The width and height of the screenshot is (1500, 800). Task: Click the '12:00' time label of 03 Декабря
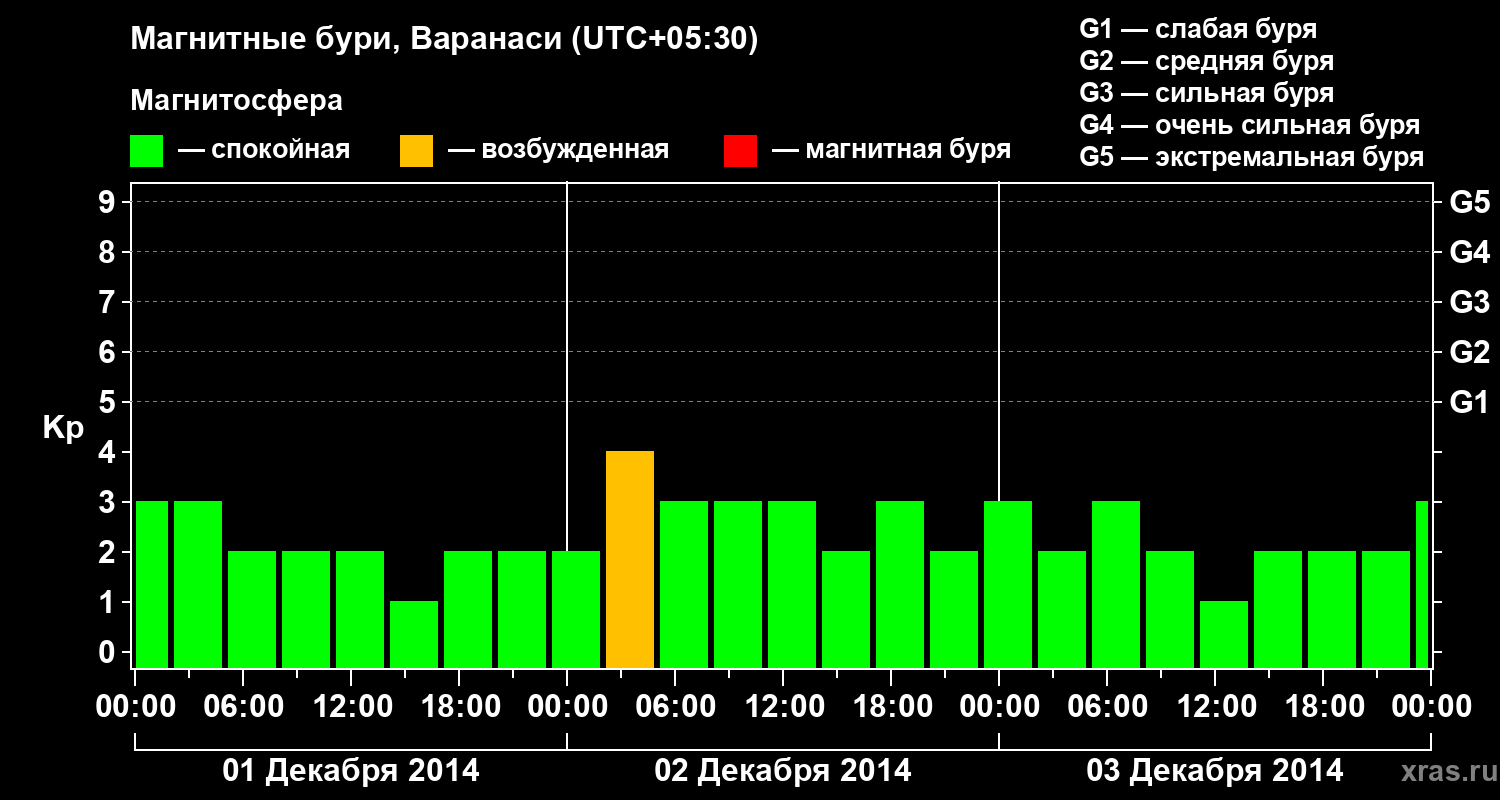(1215, 707)
